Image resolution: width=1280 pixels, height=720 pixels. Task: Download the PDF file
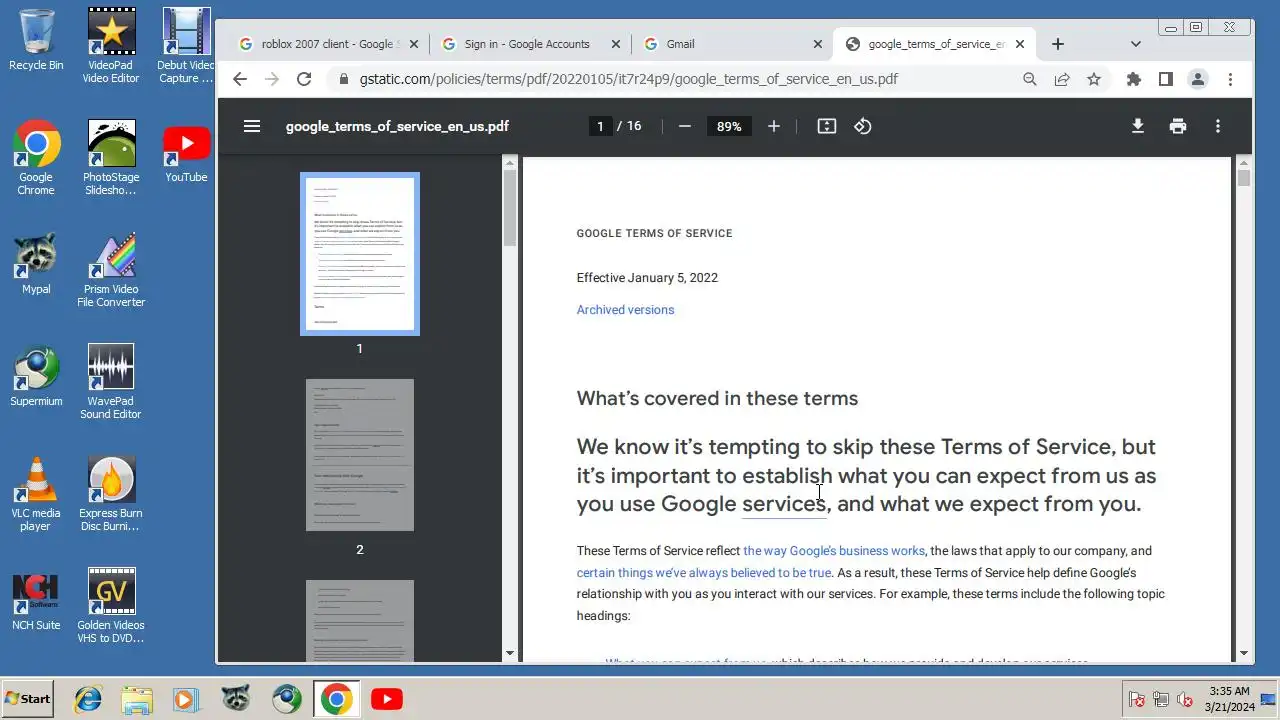click(x=1137, y=126)
